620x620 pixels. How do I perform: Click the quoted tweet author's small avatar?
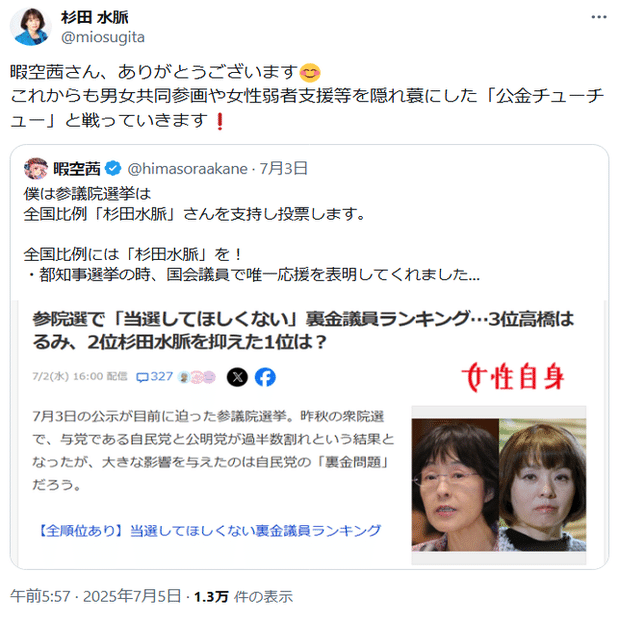[x=36, y=168]
